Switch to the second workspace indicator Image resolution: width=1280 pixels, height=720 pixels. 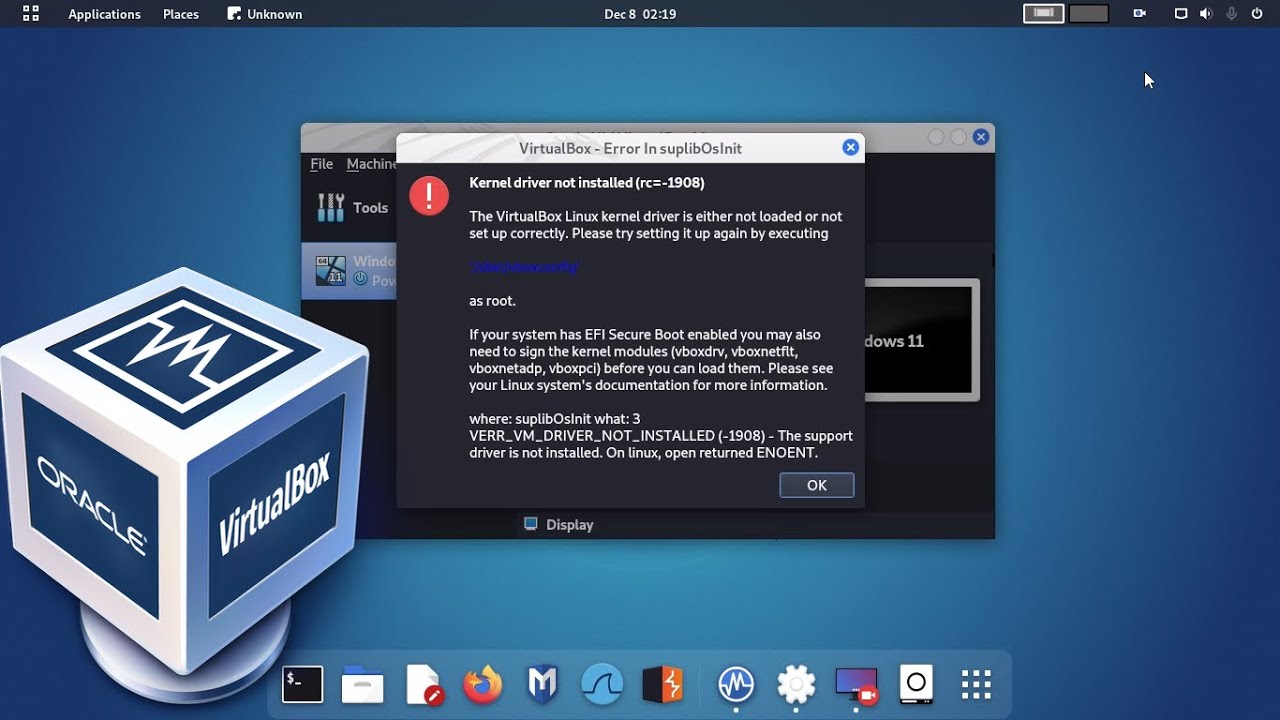[x=1089, y=13]
